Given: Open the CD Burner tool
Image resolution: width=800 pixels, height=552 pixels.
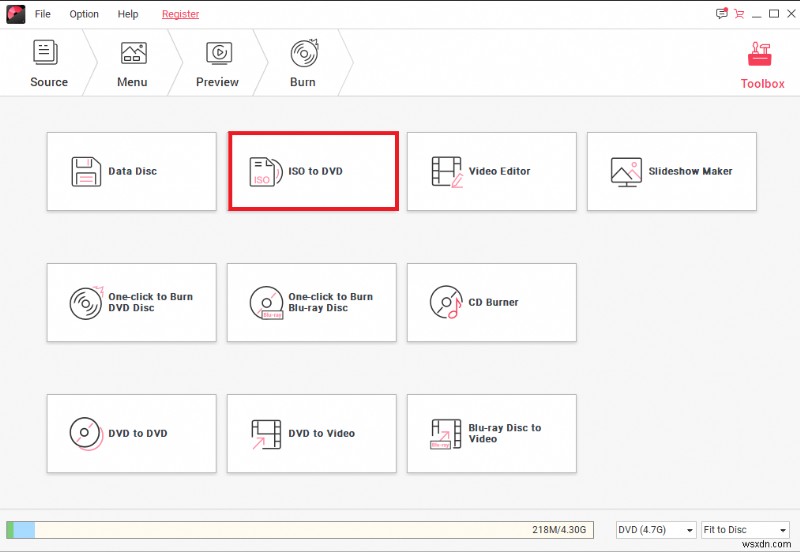Looking at the screenshot, I should (x=492, y=303).
